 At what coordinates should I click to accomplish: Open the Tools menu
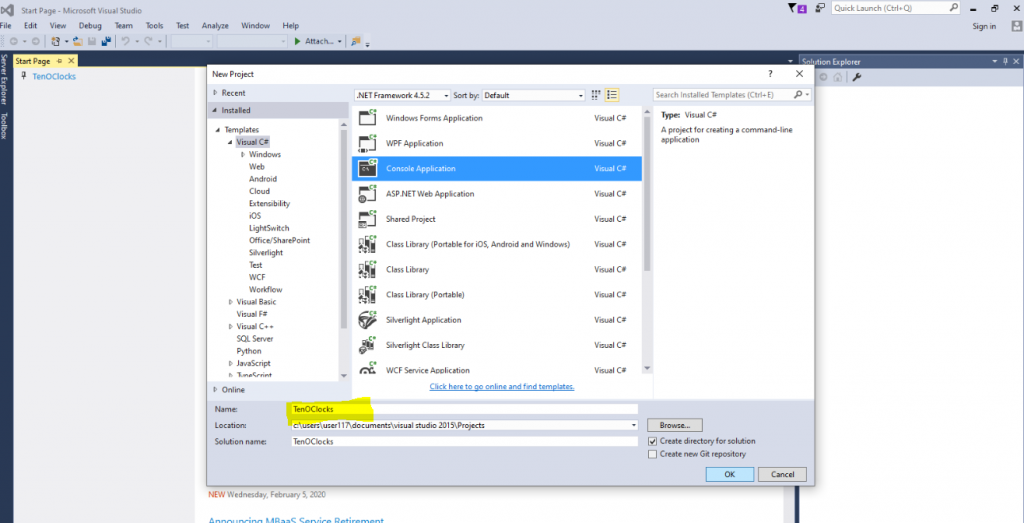pos(154,25)
